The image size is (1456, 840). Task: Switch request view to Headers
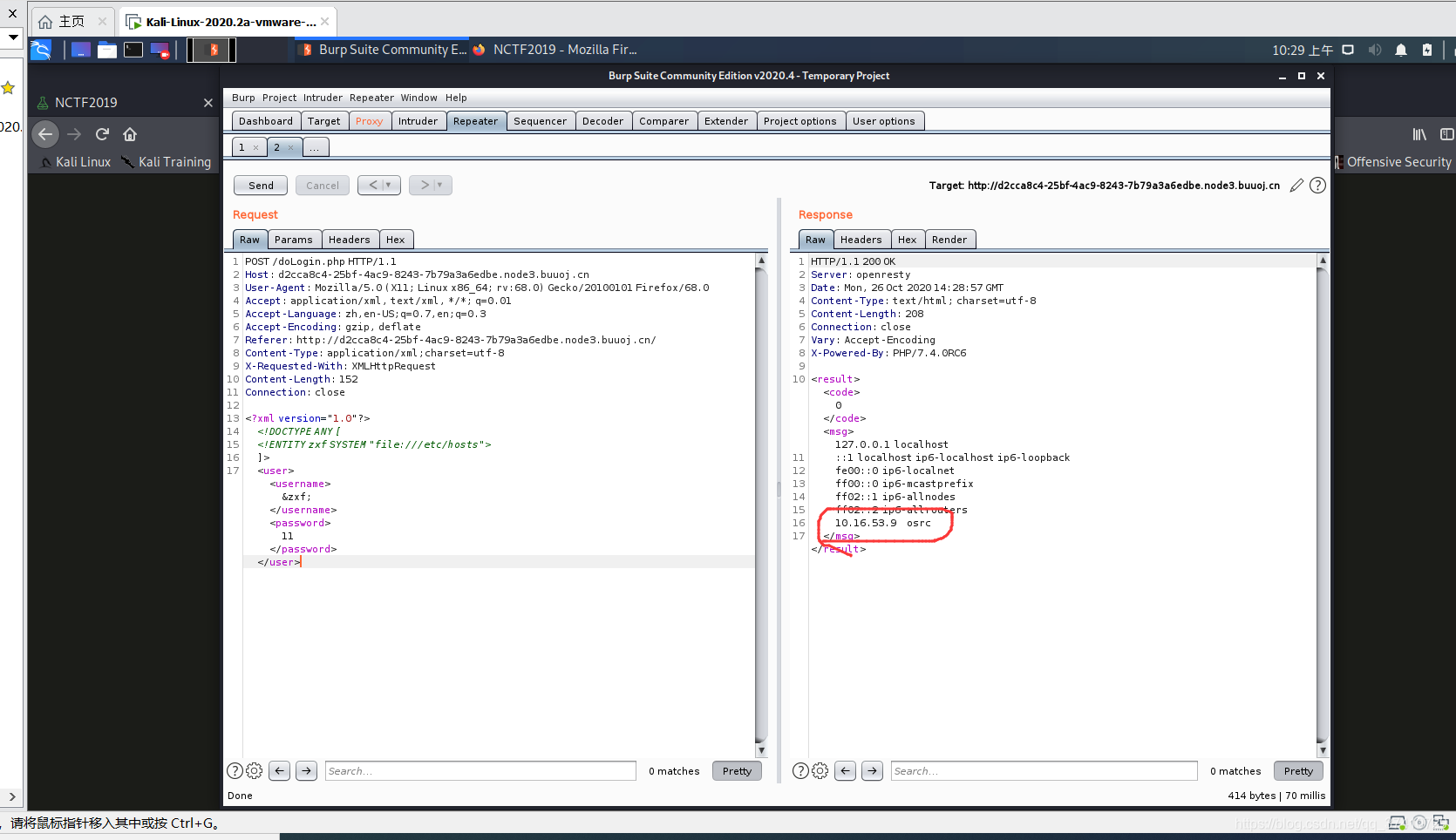pos(350,240)
